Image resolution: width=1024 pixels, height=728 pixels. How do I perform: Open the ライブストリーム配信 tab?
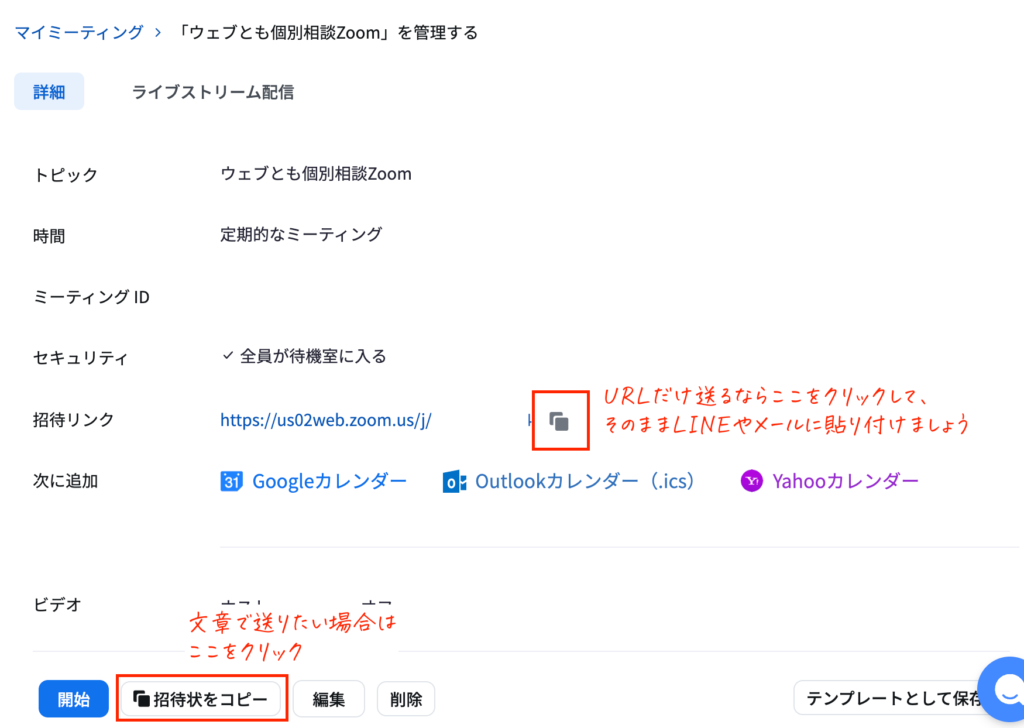[x=213, y=92]
